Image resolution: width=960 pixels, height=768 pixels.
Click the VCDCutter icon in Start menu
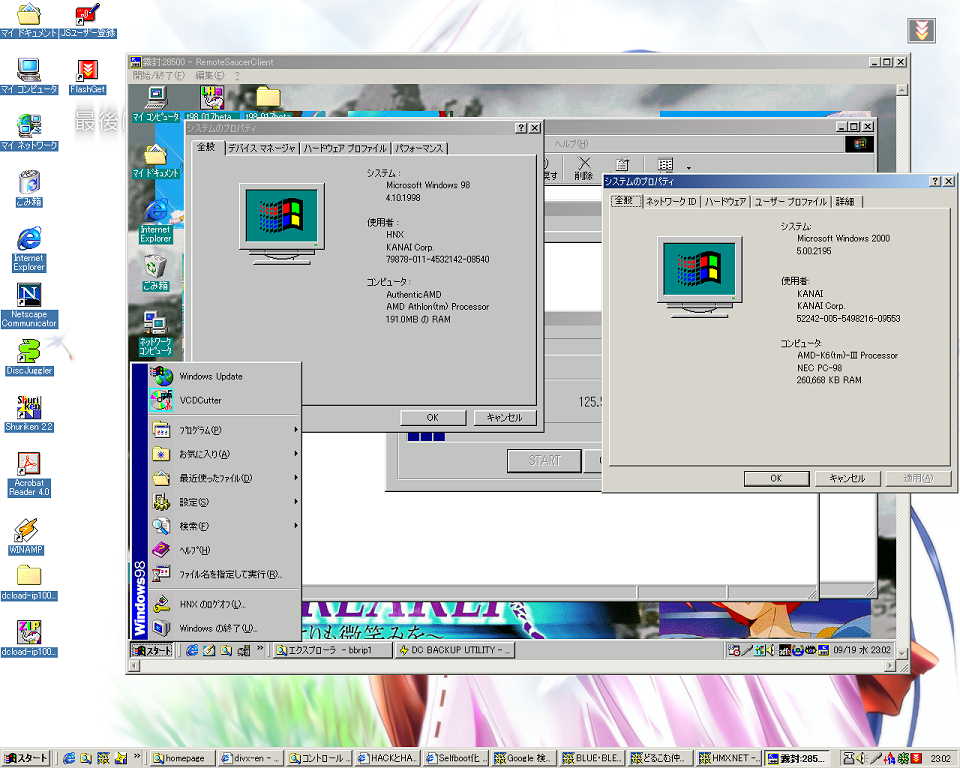point(161,400)
